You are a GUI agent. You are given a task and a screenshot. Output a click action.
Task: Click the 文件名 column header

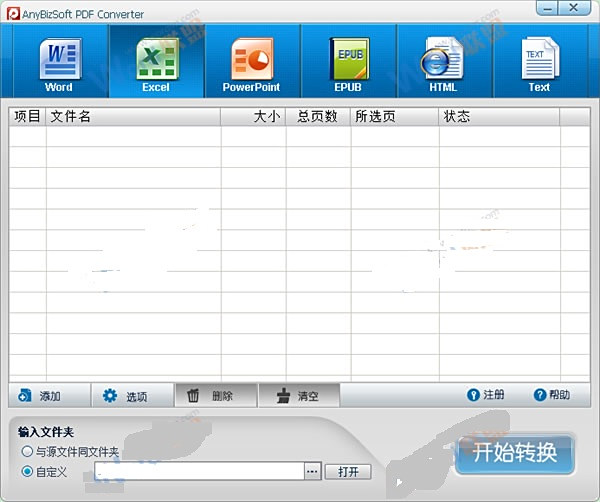click(x=133, y=116)
